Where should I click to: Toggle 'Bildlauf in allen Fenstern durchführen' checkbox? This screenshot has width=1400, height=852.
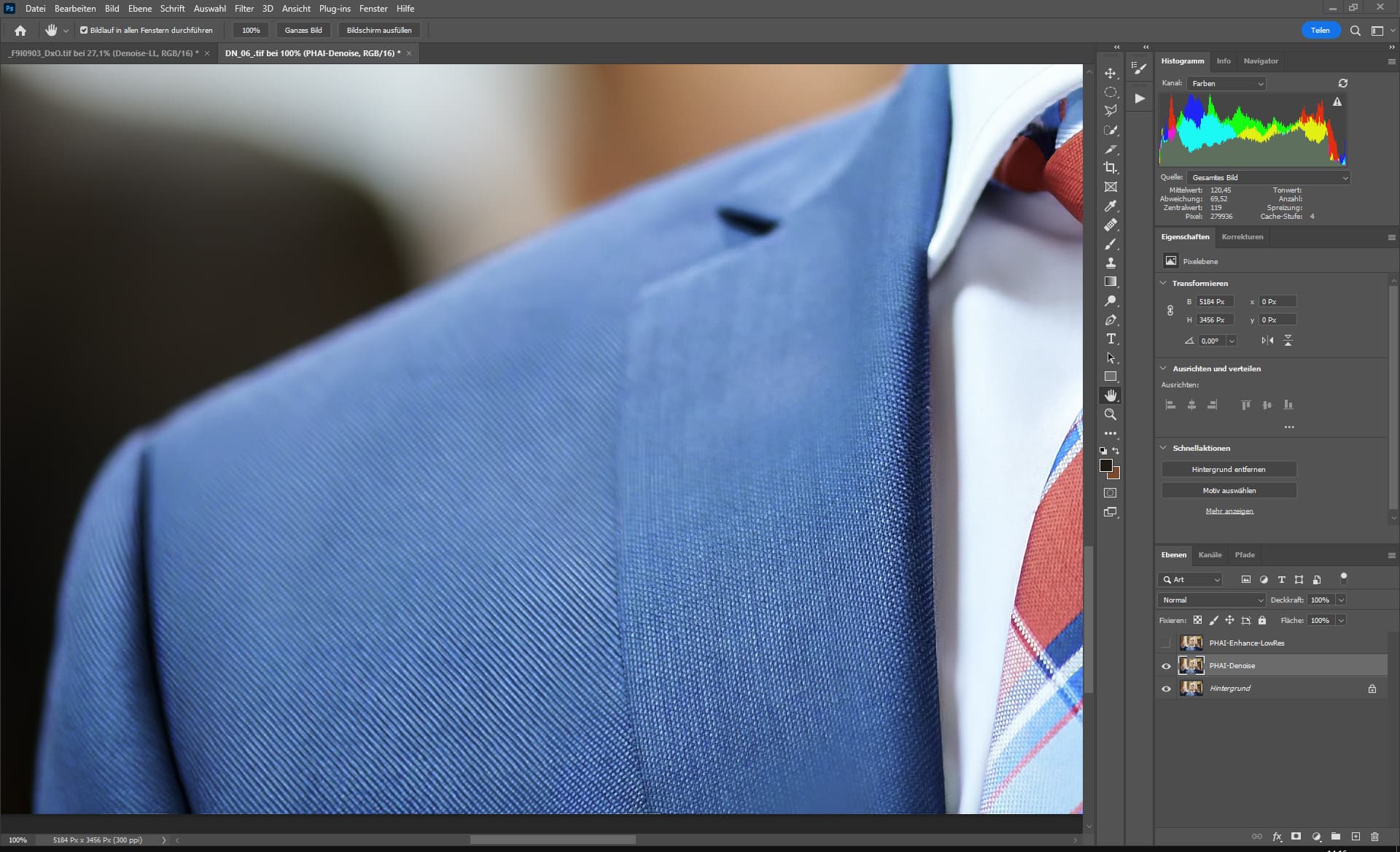pos(84,30)
